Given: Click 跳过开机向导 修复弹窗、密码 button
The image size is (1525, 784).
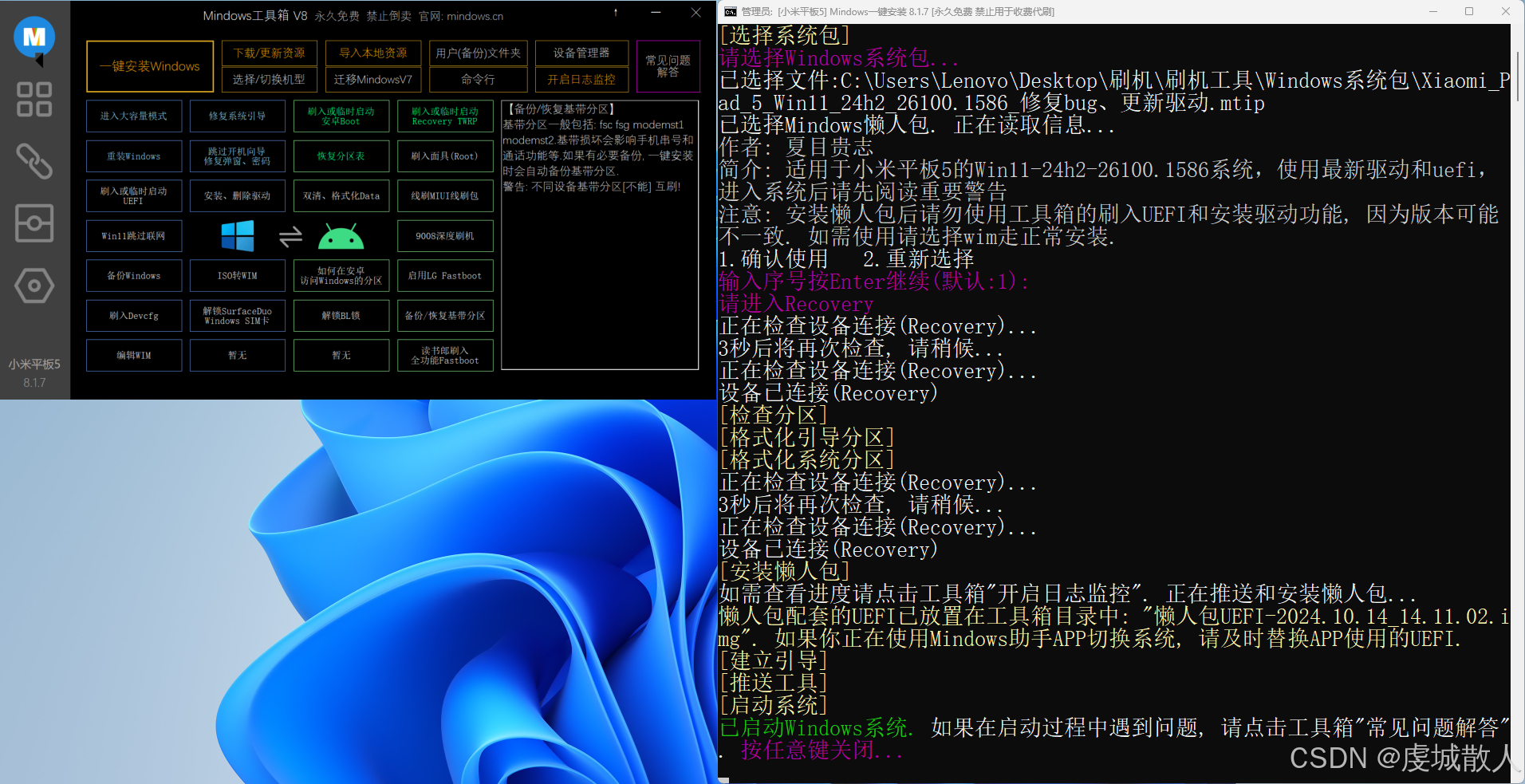Looking at the screenshot, I should (238, 156).
